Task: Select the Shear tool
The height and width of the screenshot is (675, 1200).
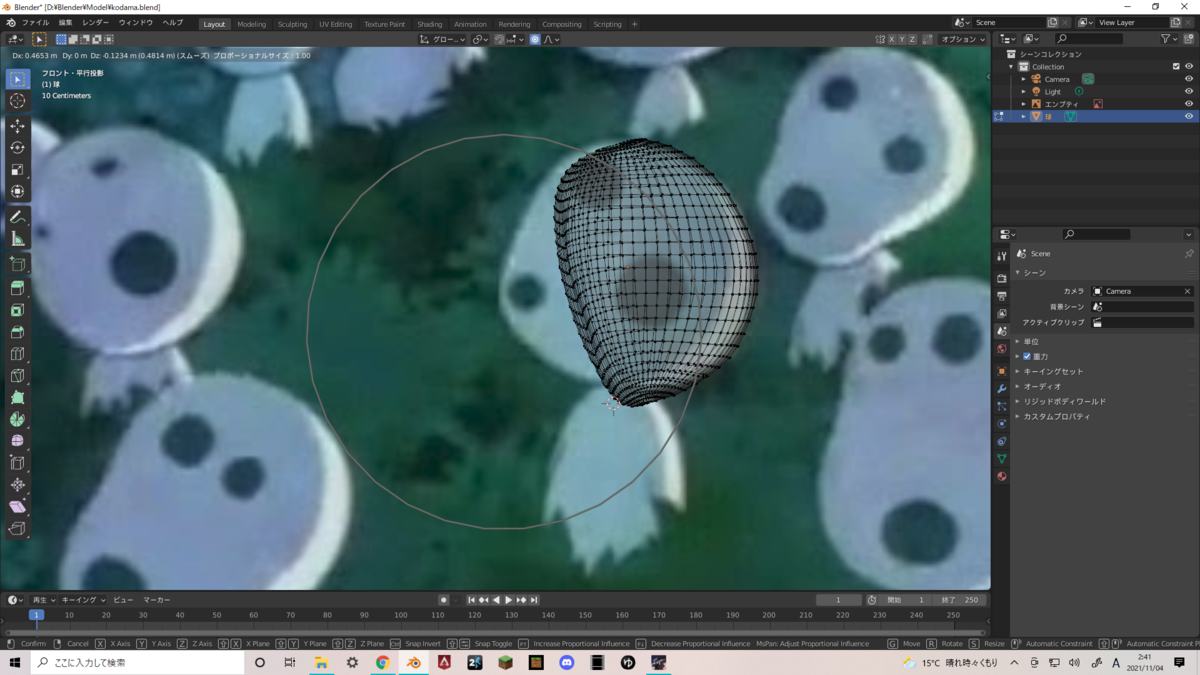Action: [x=17, y=507]
